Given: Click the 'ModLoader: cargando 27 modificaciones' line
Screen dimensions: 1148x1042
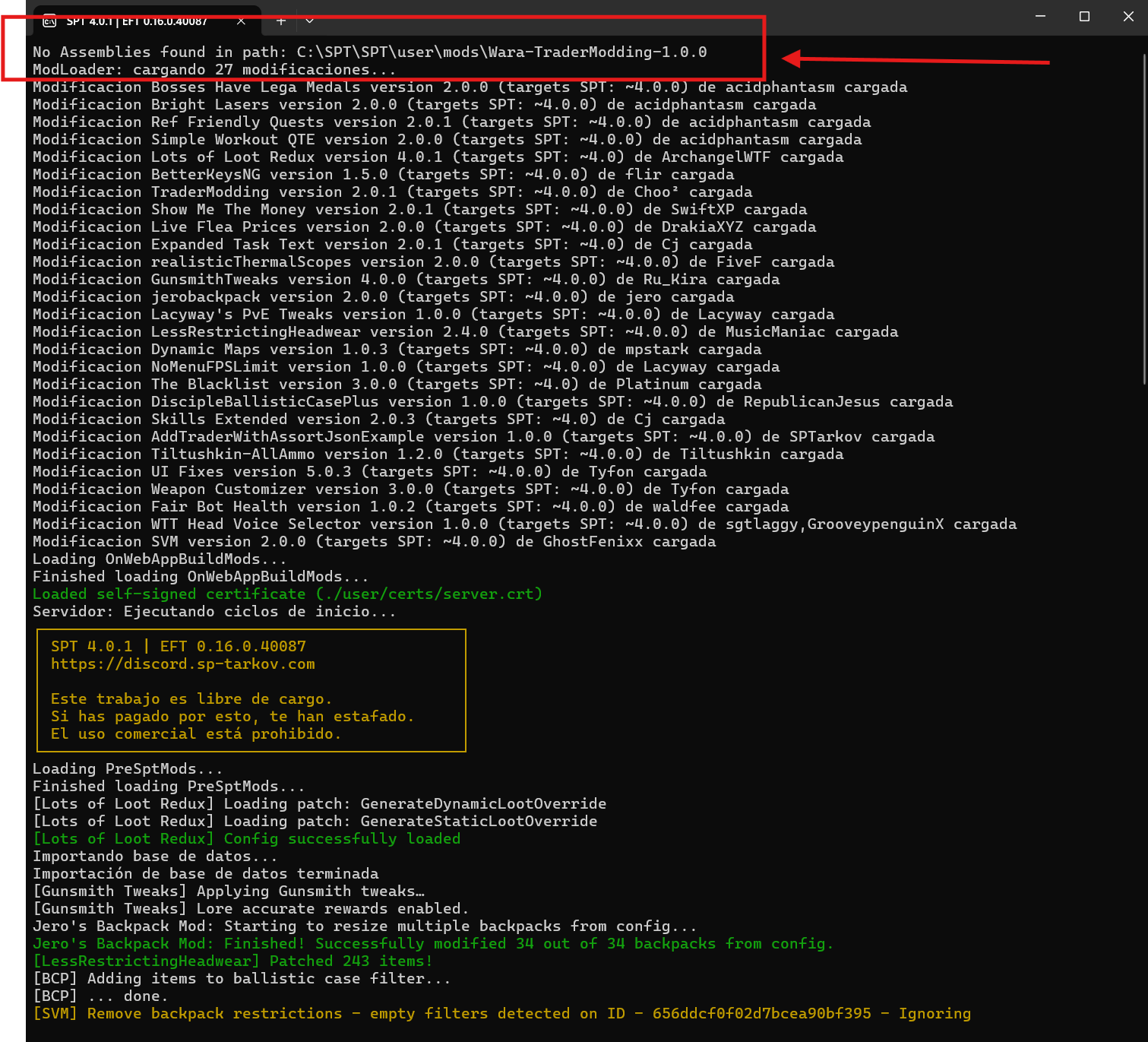Looking at the screenshot, I should (x=213, y=69).
